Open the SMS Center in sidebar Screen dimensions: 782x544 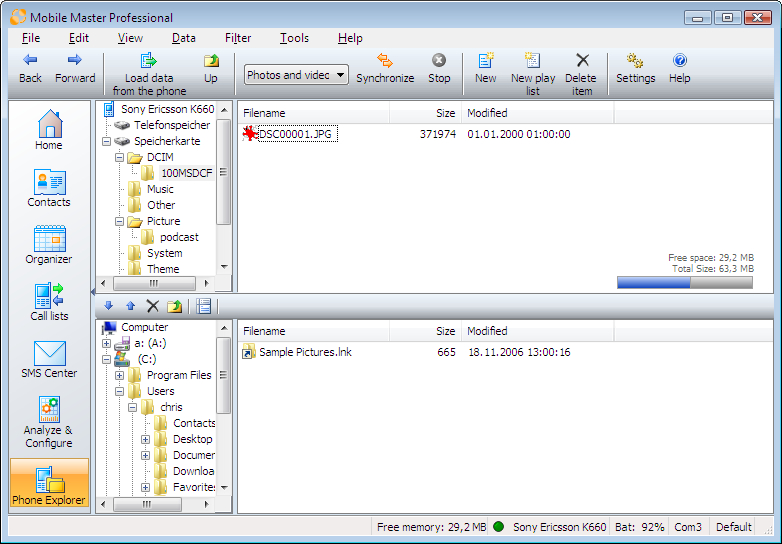tap(49, 360)
